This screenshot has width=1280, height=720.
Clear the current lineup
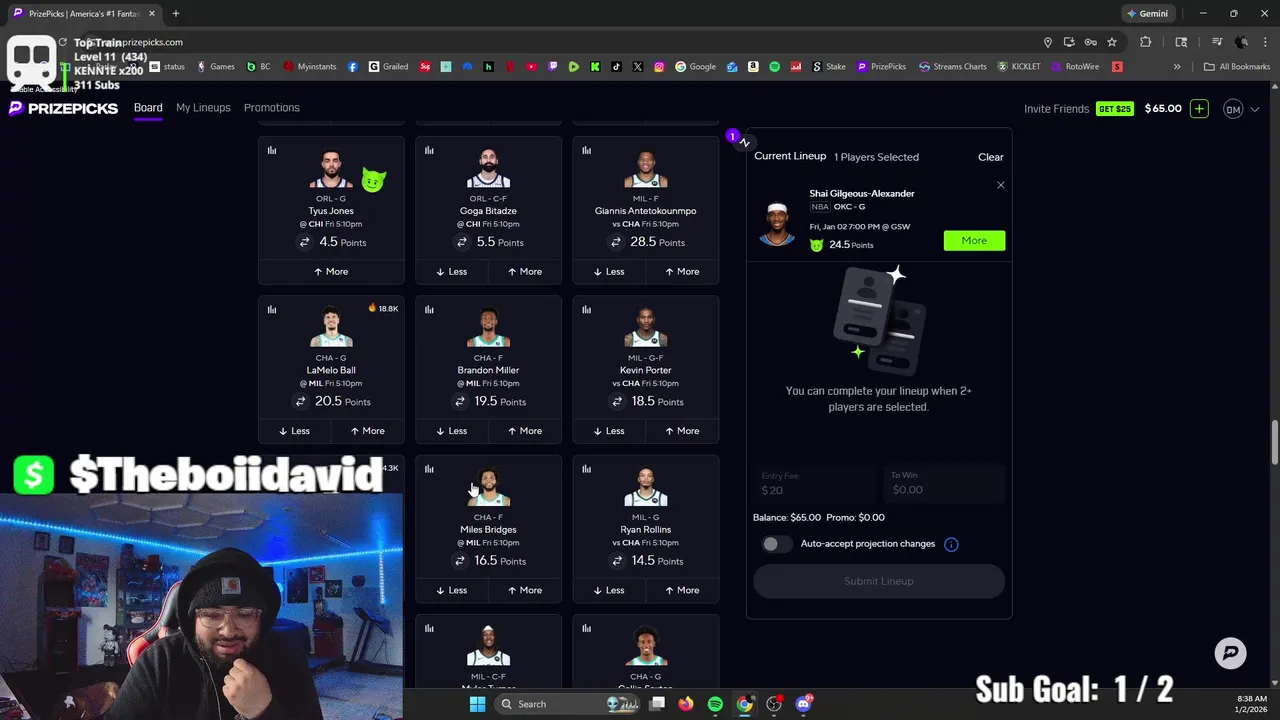click(990, 157)
